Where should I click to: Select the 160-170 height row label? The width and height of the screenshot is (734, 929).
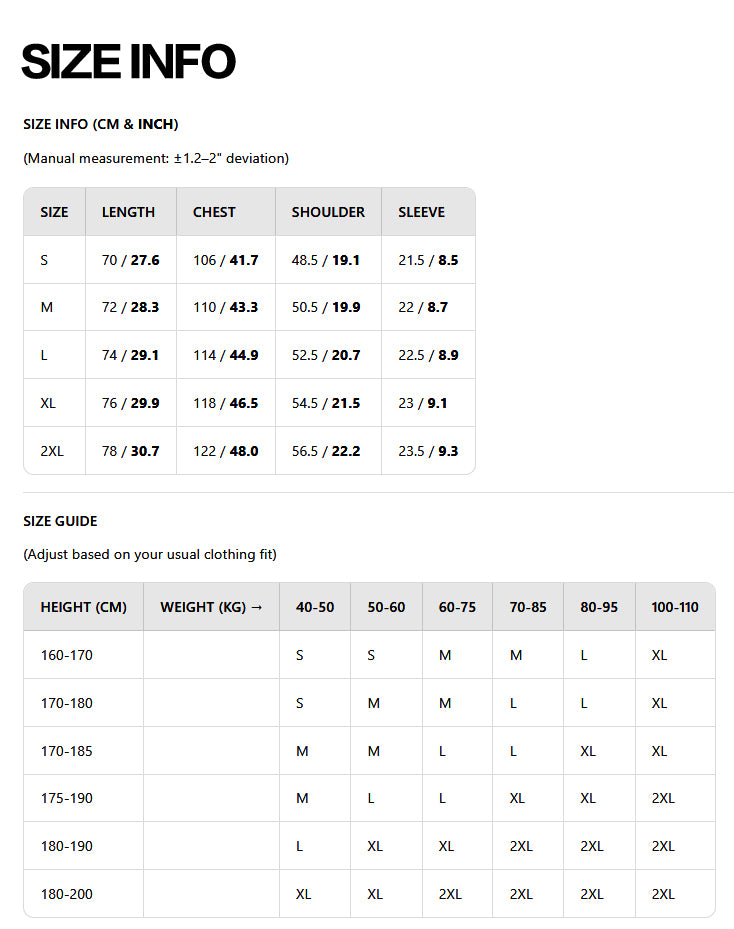point(66,655)
